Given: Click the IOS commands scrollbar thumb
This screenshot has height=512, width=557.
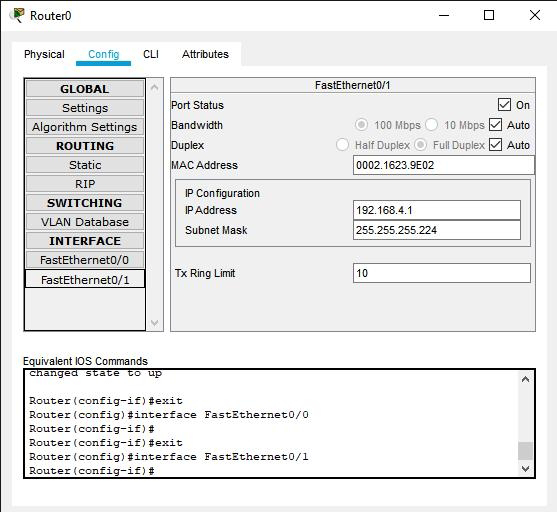Looking at the screenshot, I should pos(525,451).
